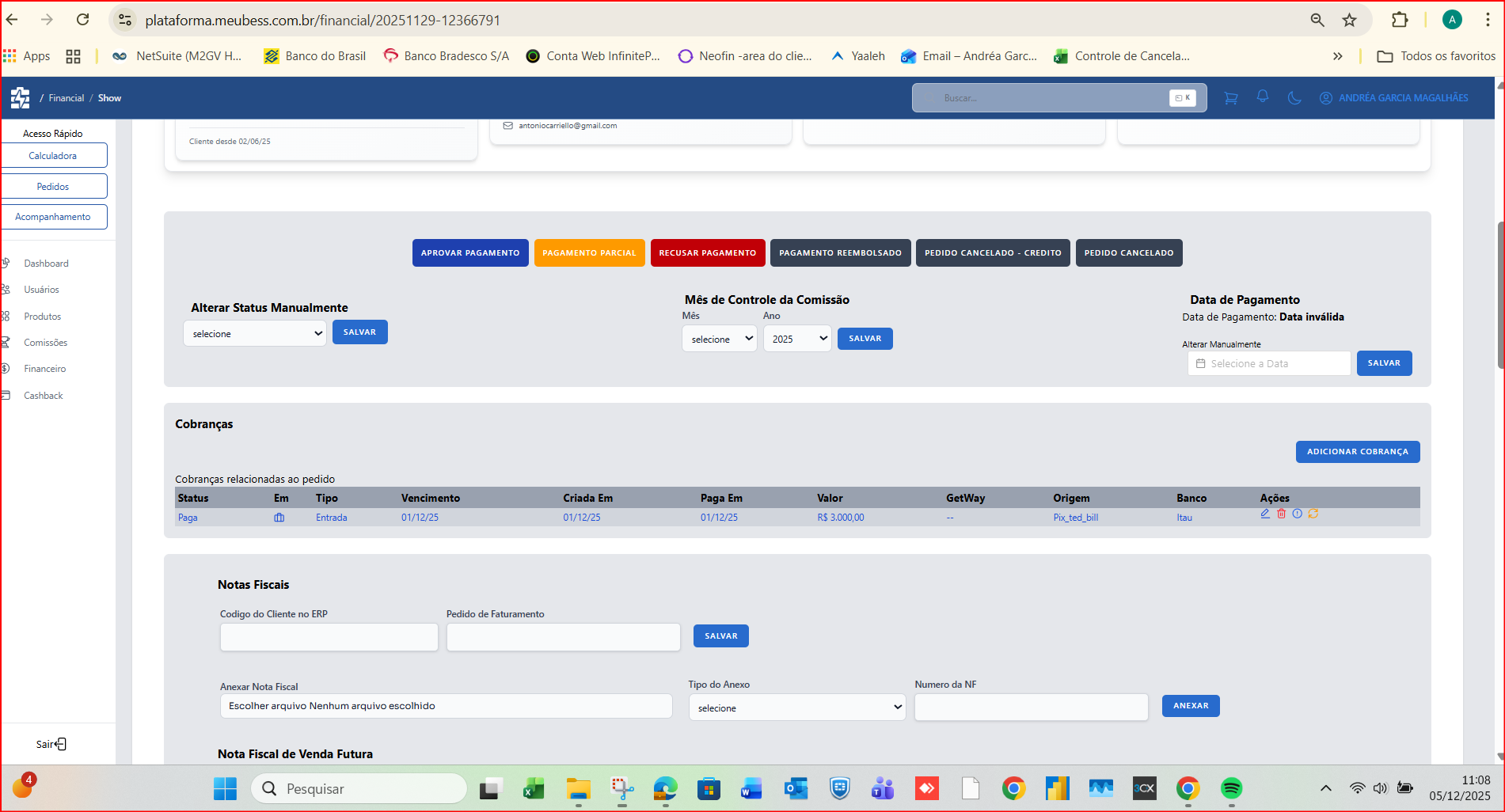
Task: Expand the Alterar Status Manualmente dropdown
Action: [x=255, y=334]
